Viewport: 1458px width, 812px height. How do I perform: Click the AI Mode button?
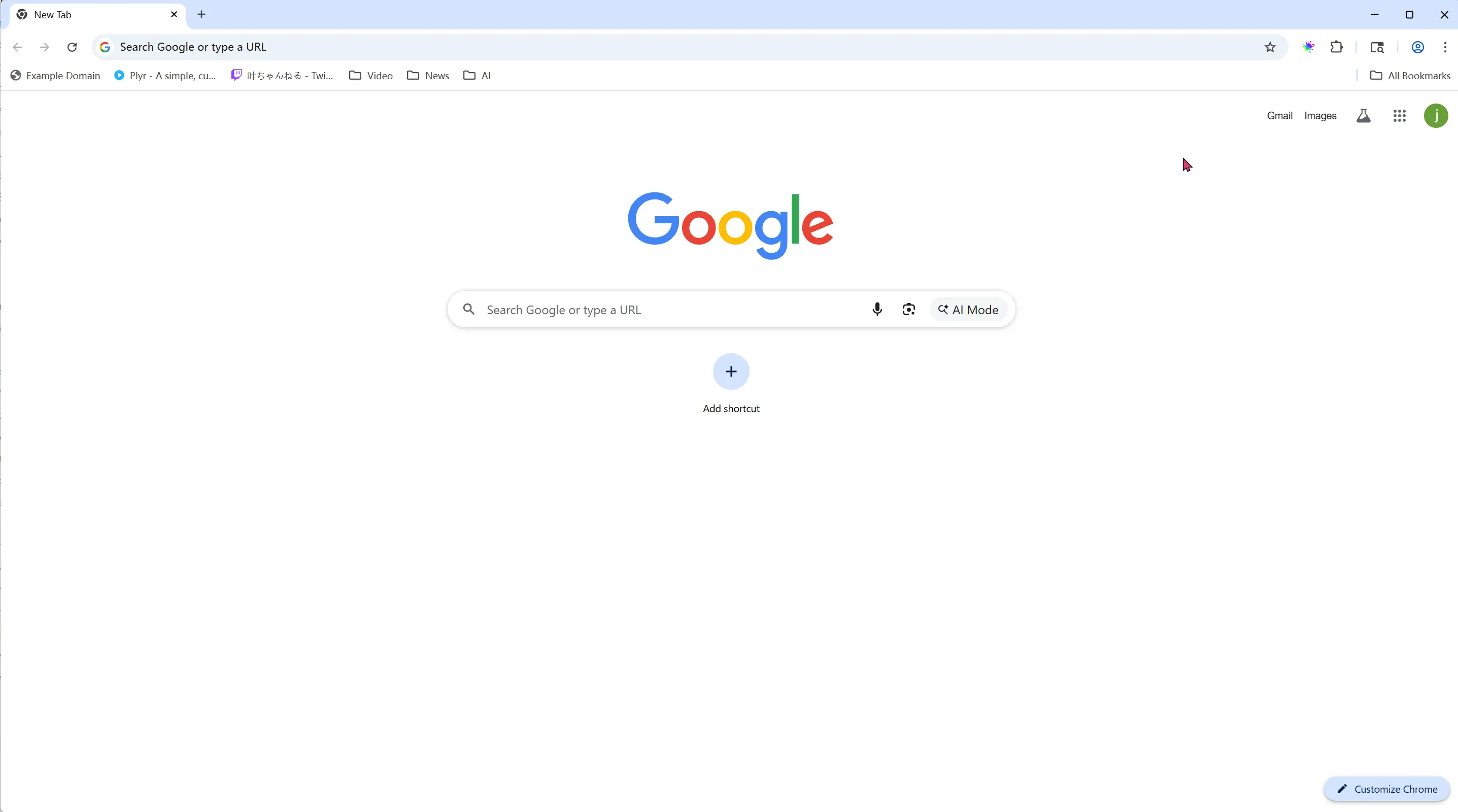click(x=968, y=310)
